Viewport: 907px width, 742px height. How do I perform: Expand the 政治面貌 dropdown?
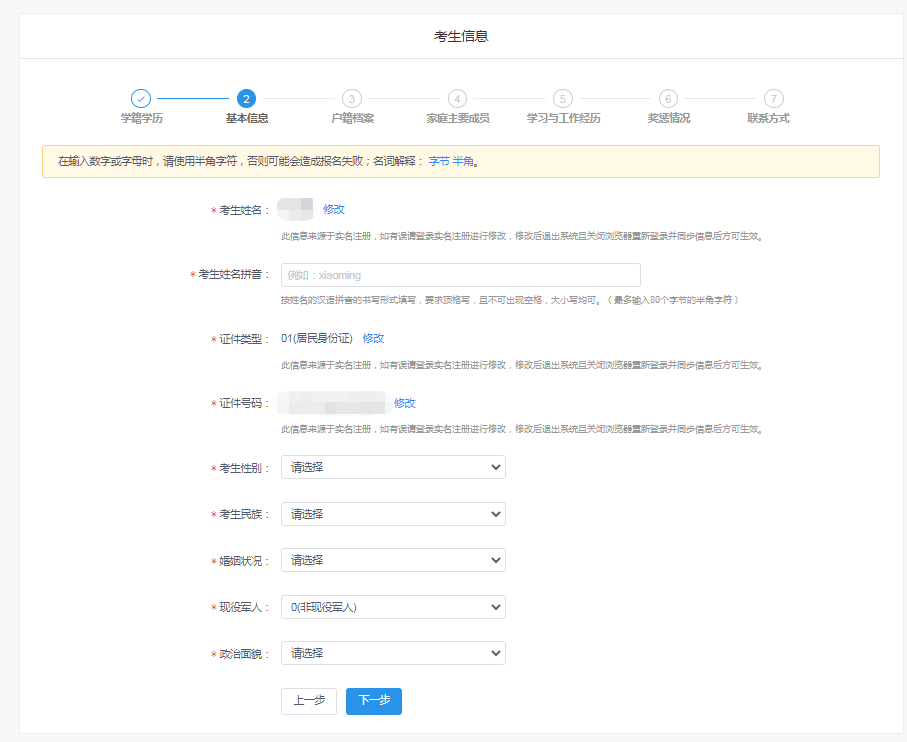(393, 653)
